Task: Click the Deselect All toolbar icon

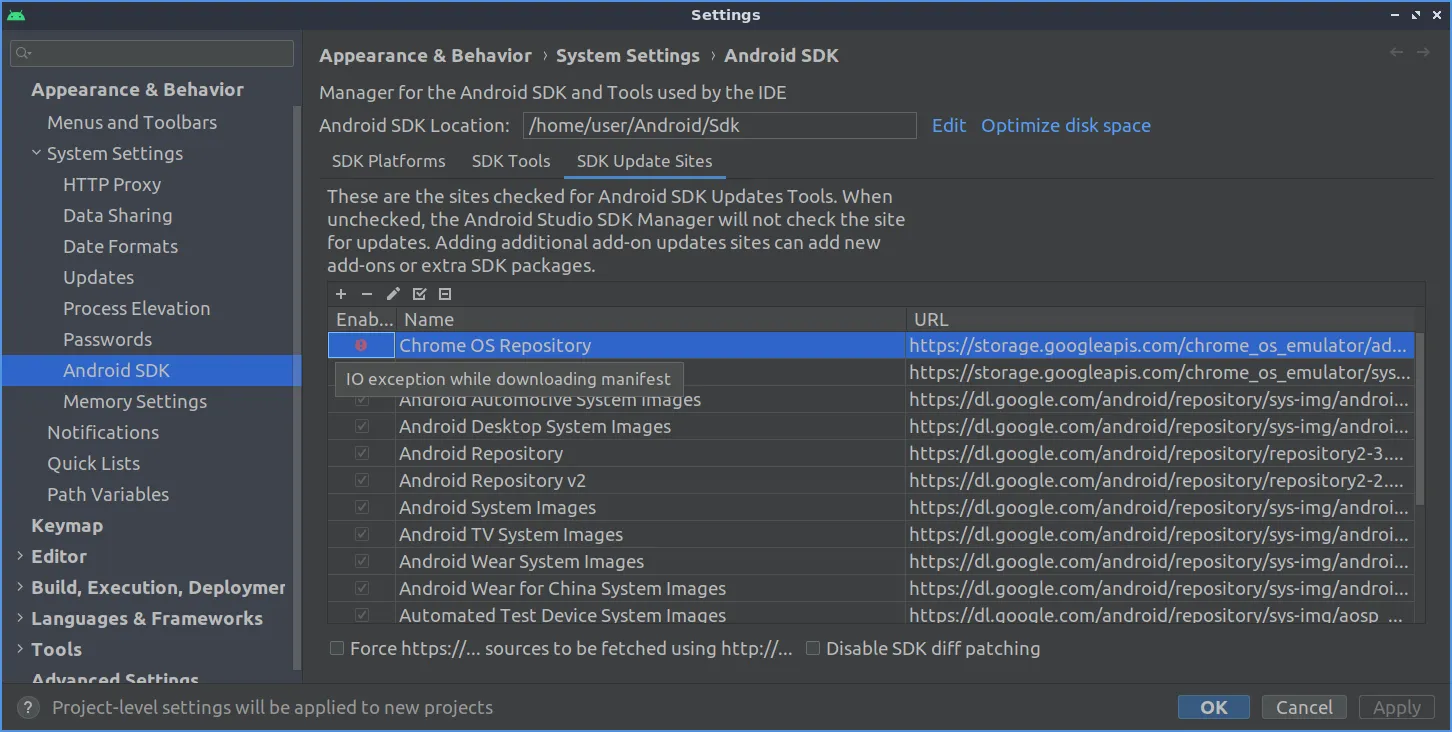Action: coord(445,294)
